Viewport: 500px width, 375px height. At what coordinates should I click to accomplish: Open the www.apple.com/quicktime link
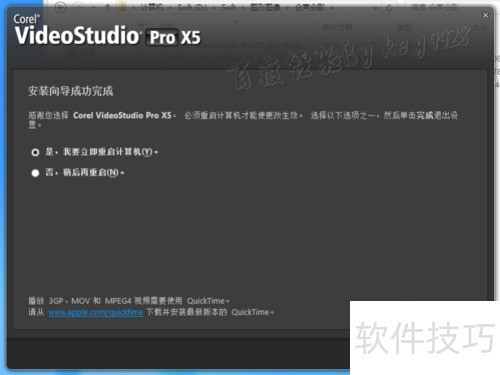[96, 312]
